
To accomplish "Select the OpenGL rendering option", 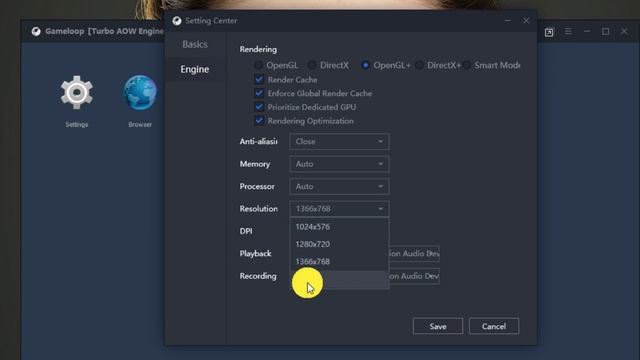I will (x=258, y=65).
